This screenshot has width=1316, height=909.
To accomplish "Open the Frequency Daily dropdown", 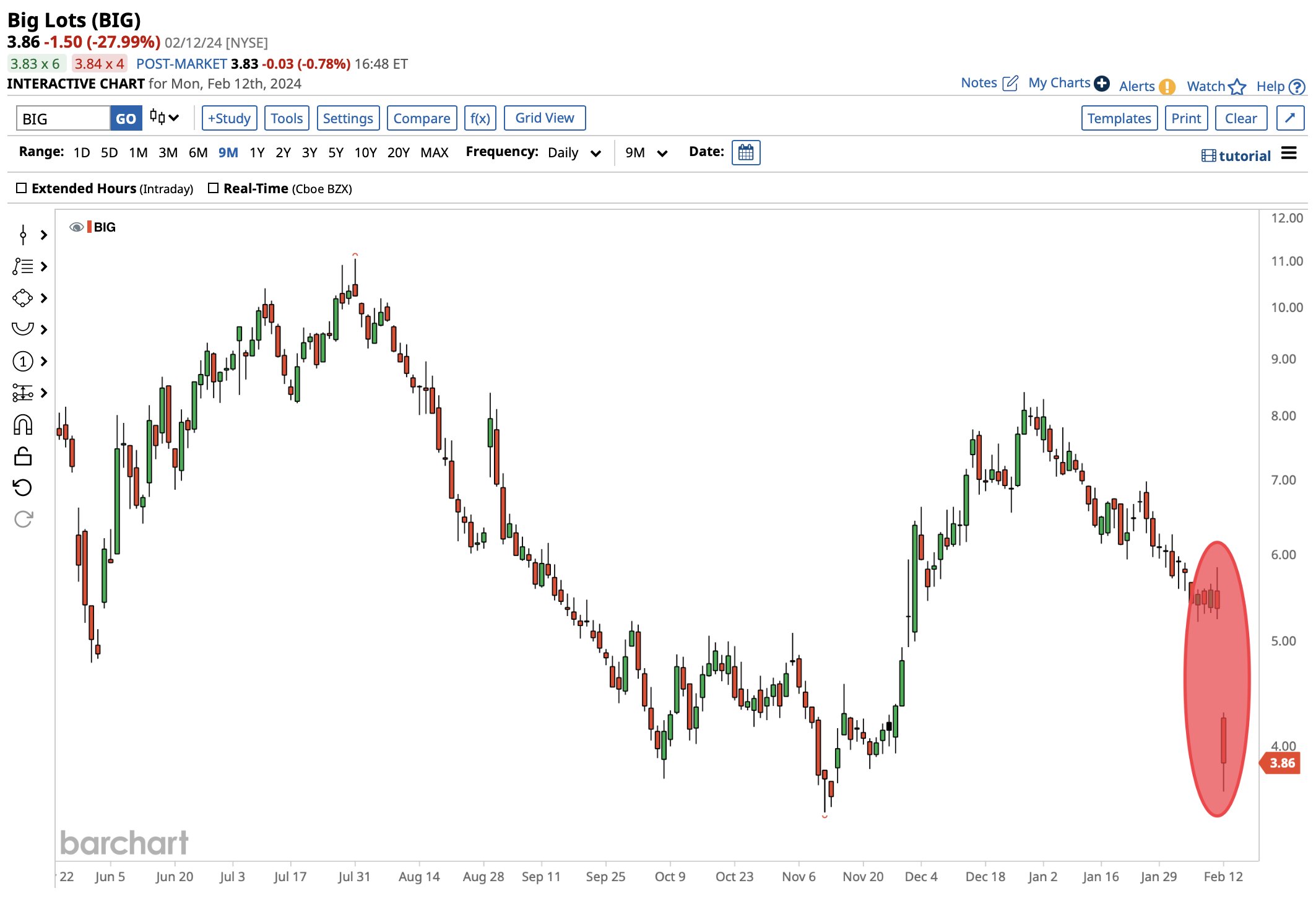I will (574, 152).
